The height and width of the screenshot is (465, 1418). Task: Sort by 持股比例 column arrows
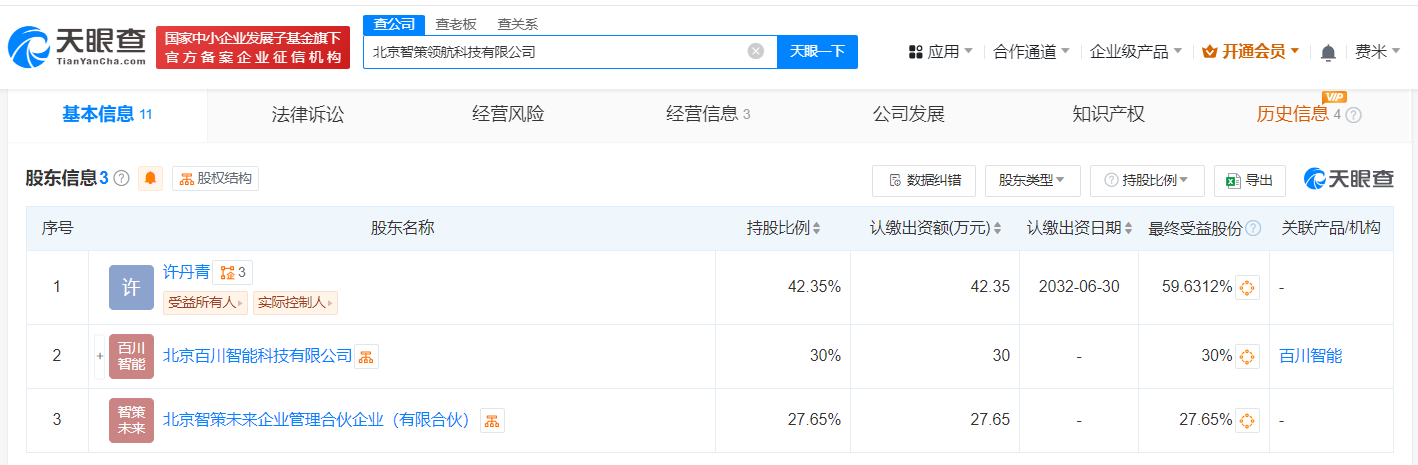(816, 229)
